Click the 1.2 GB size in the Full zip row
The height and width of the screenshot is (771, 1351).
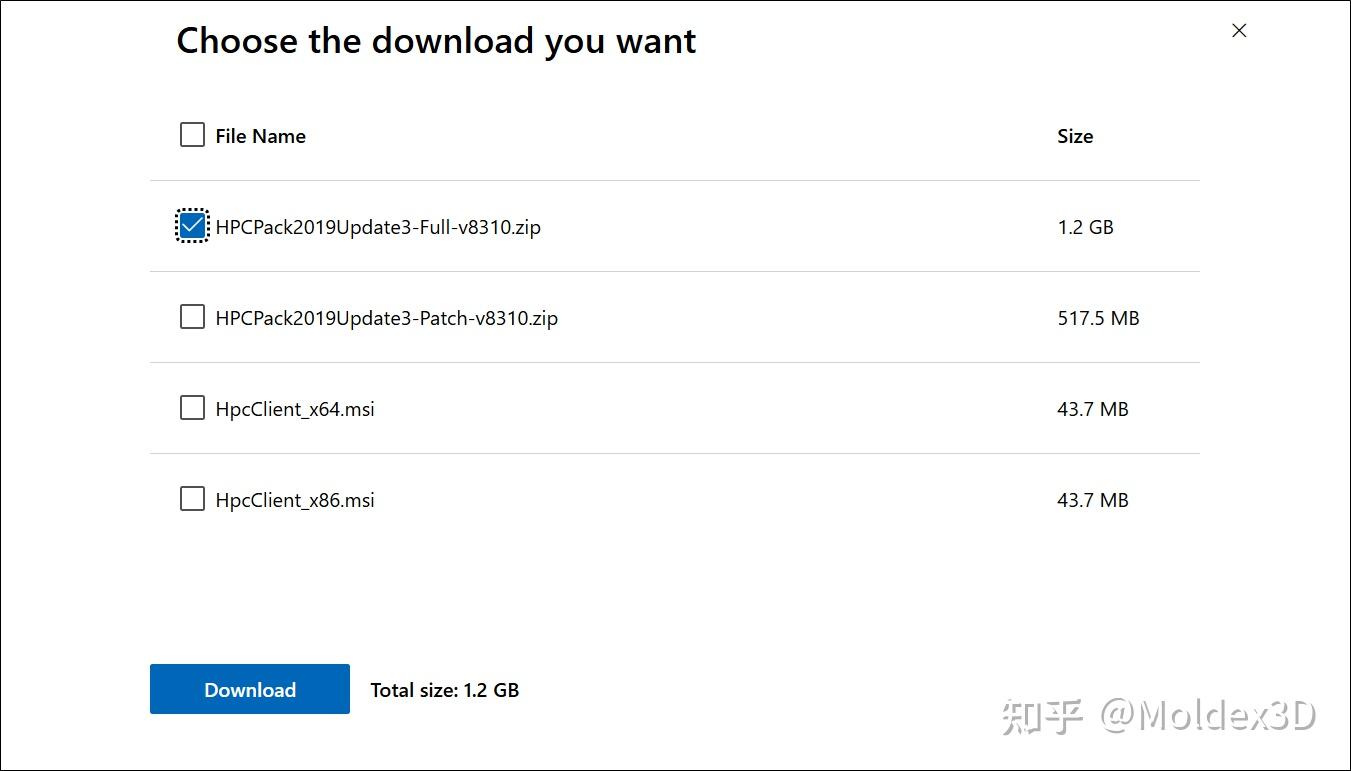point(1085,227)
